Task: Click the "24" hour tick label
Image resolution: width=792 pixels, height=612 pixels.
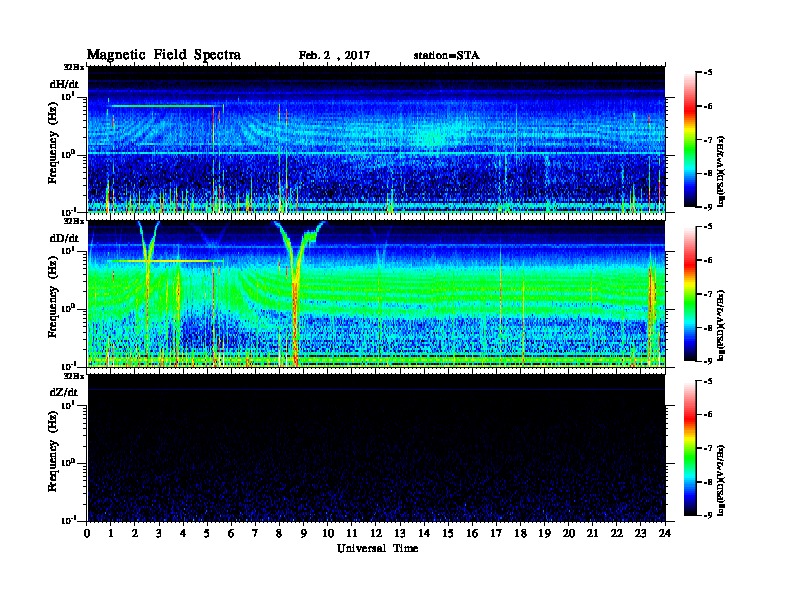Action: pos(665,534)
